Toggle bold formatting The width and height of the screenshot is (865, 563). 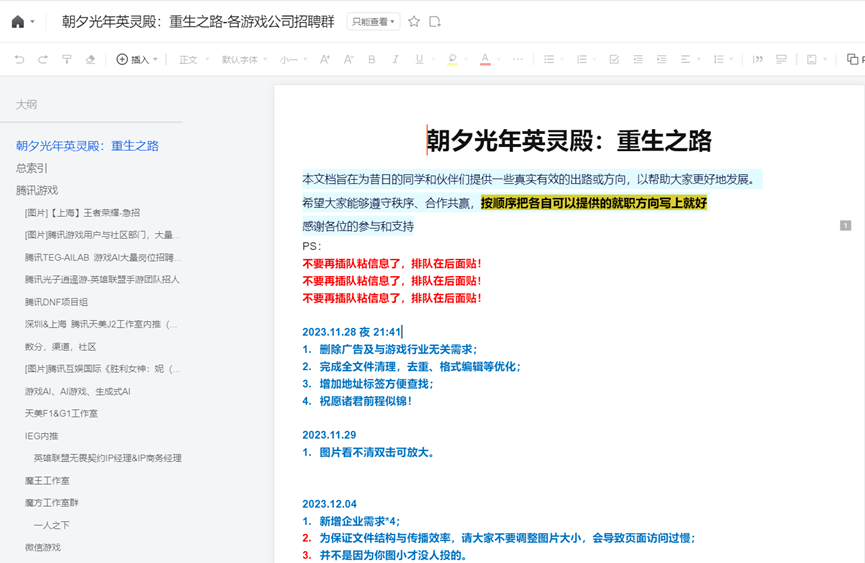pos(372,60)
